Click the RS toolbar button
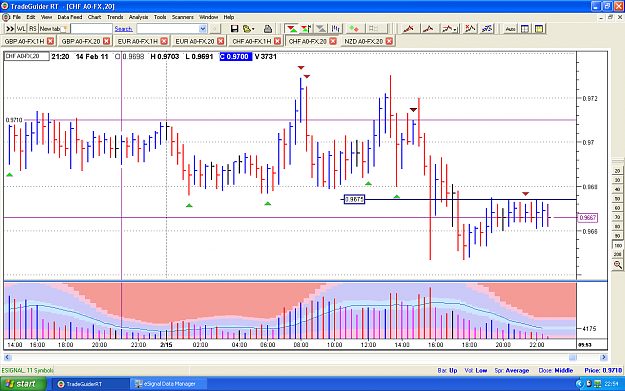This screenshot has height=391, width=625. (x=33, y=29)
